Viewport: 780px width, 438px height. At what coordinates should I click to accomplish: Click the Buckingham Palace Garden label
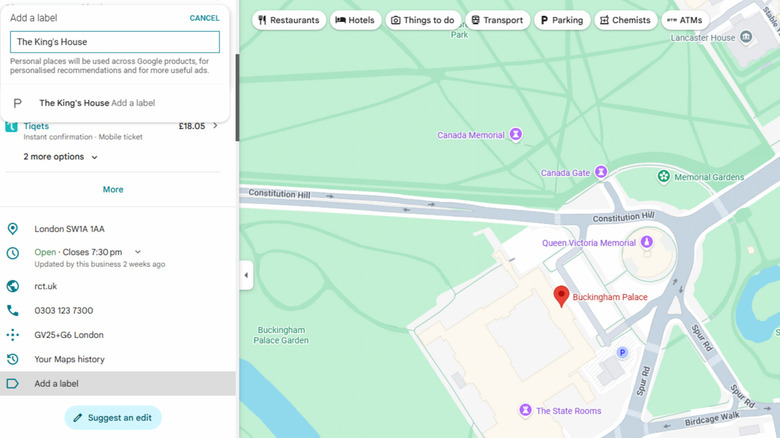click(281, 335)
